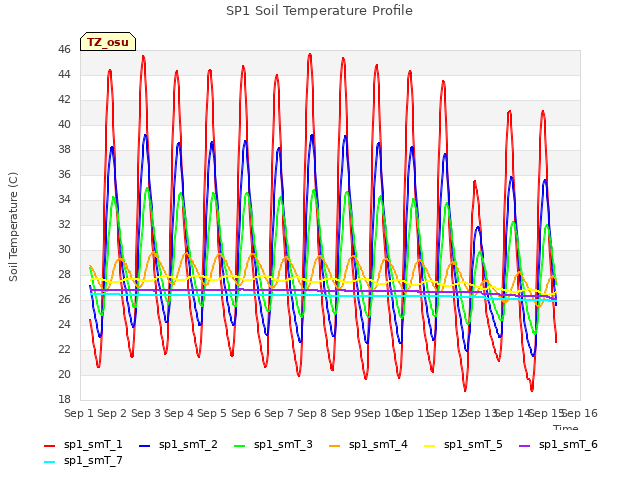The image size is (640, 480).
Task: Click the Sep 5 x-axis tick label
Action: 212,413
